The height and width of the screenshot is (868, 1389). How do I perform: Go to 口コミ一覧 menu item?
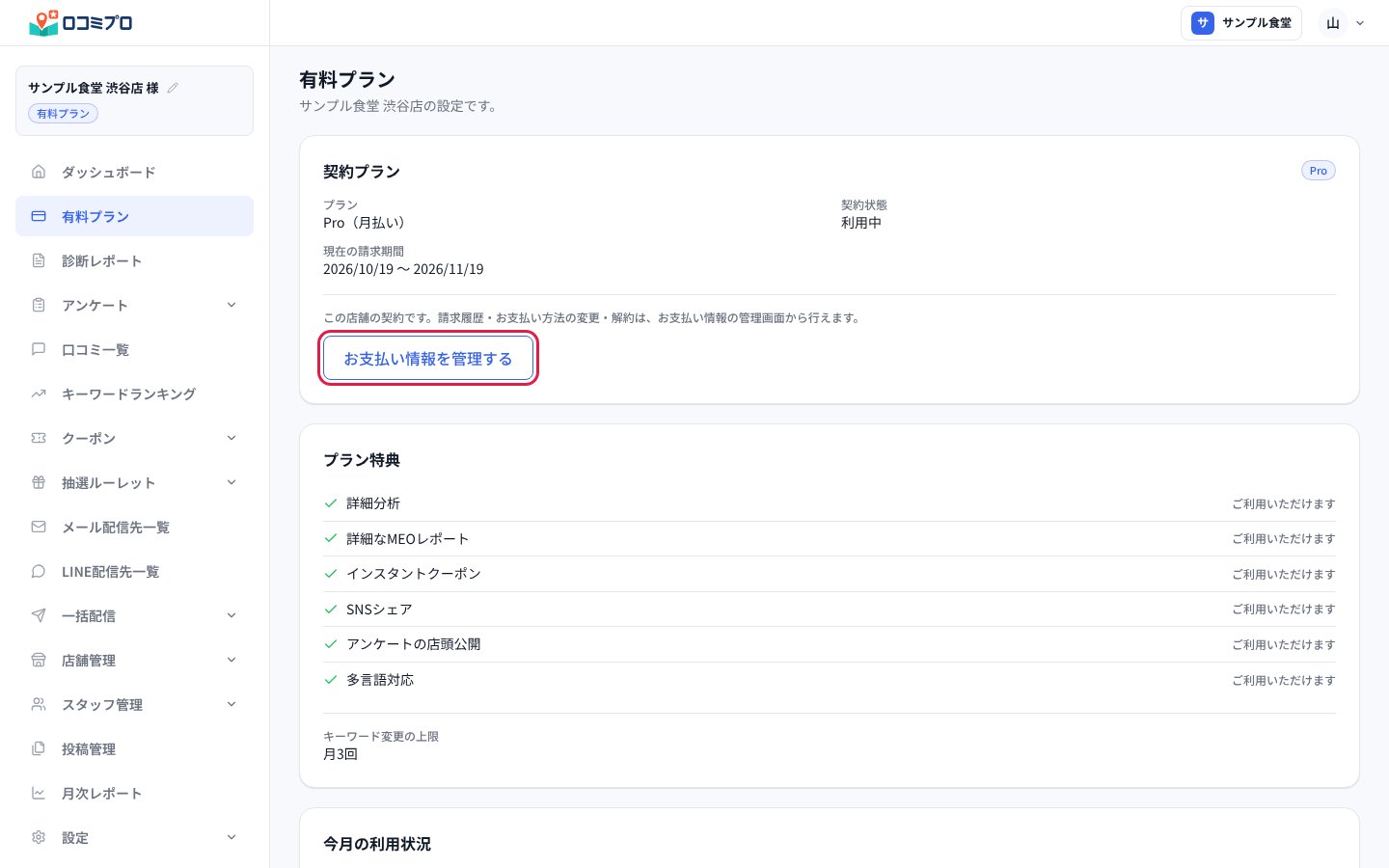coord(134,349)
